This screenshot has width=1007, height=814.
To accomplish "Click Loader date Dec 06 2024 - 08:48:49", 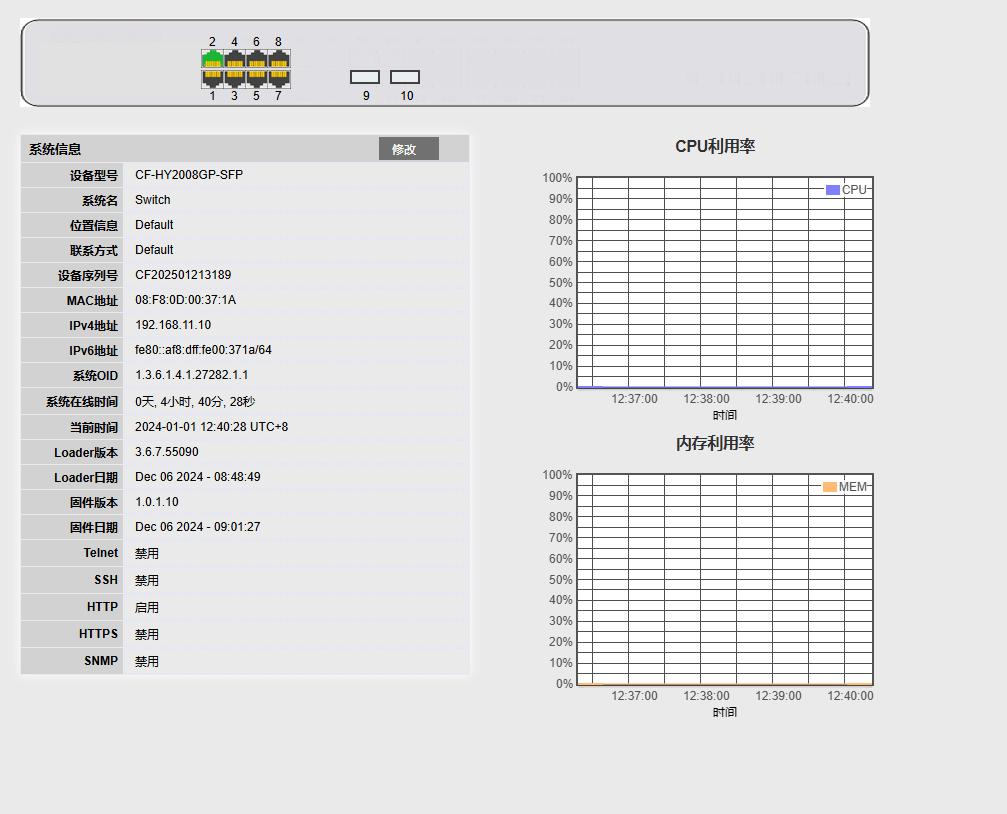I will (198, 477).
